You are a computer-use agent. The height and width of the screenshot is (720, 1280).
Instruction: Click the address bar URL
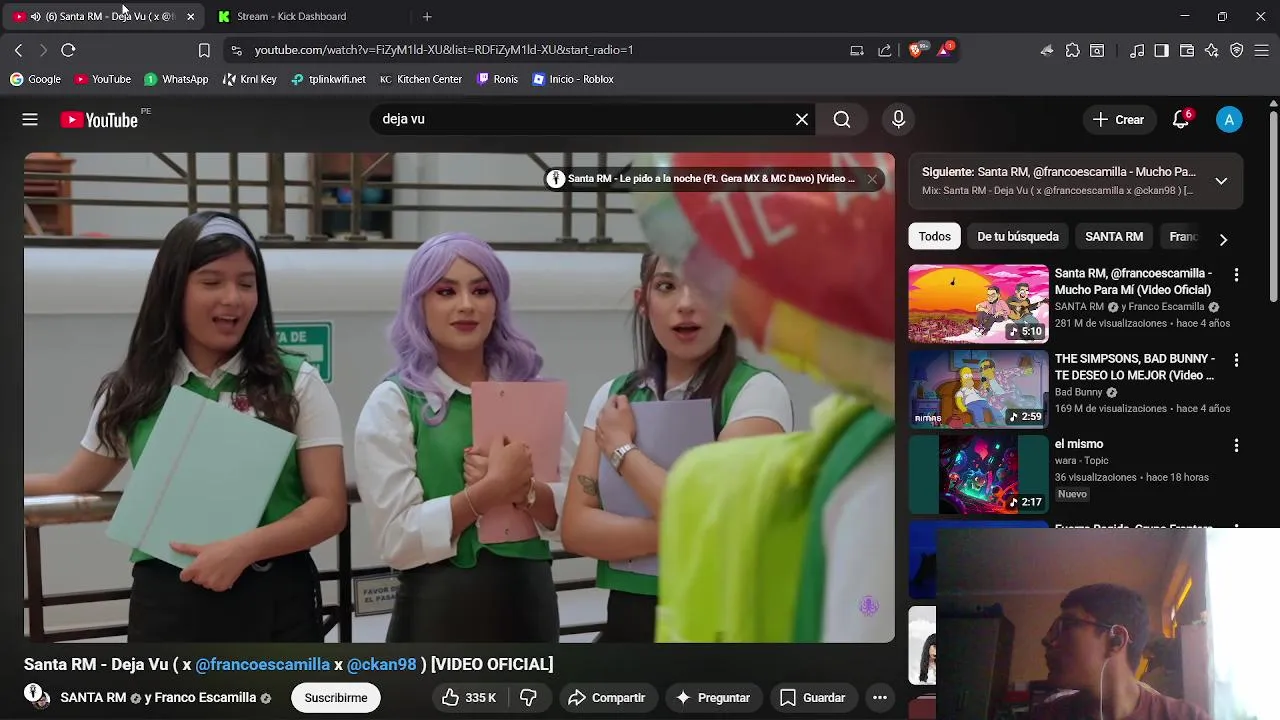tap(444, 50)
